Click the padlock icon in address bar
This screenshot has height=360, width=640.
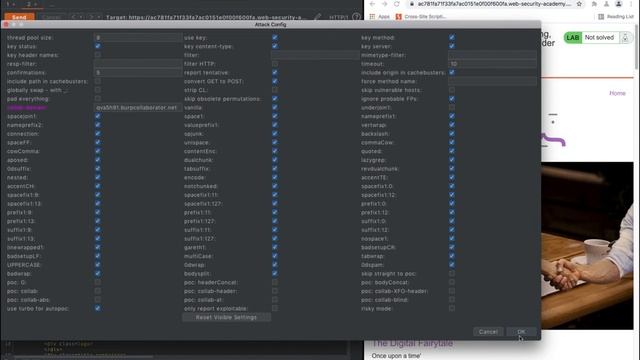coord(411,4)
